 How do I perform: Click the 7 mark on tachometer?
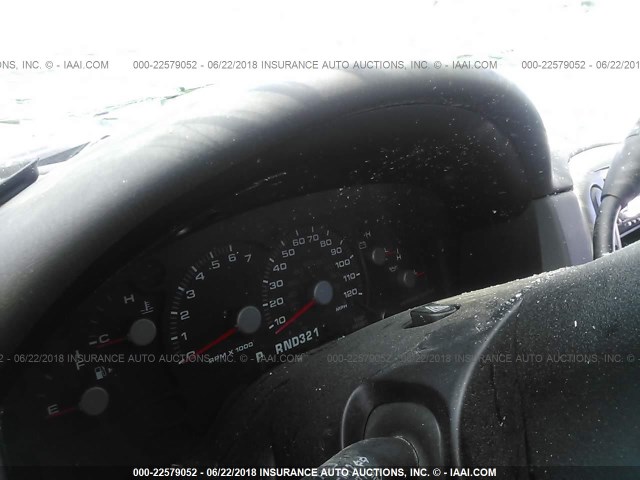coord(246,258)
